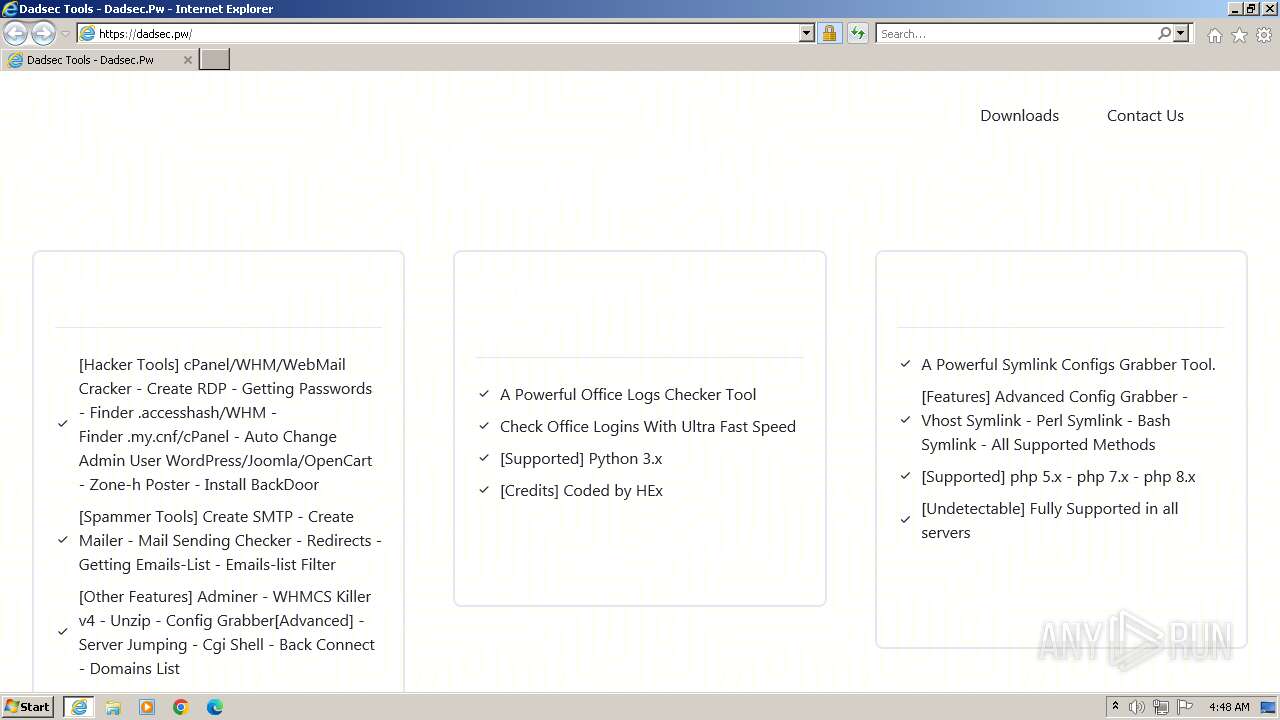Open the volume speaker tray icon
Screen dimensions: 1280x720
click(1137, 707)
